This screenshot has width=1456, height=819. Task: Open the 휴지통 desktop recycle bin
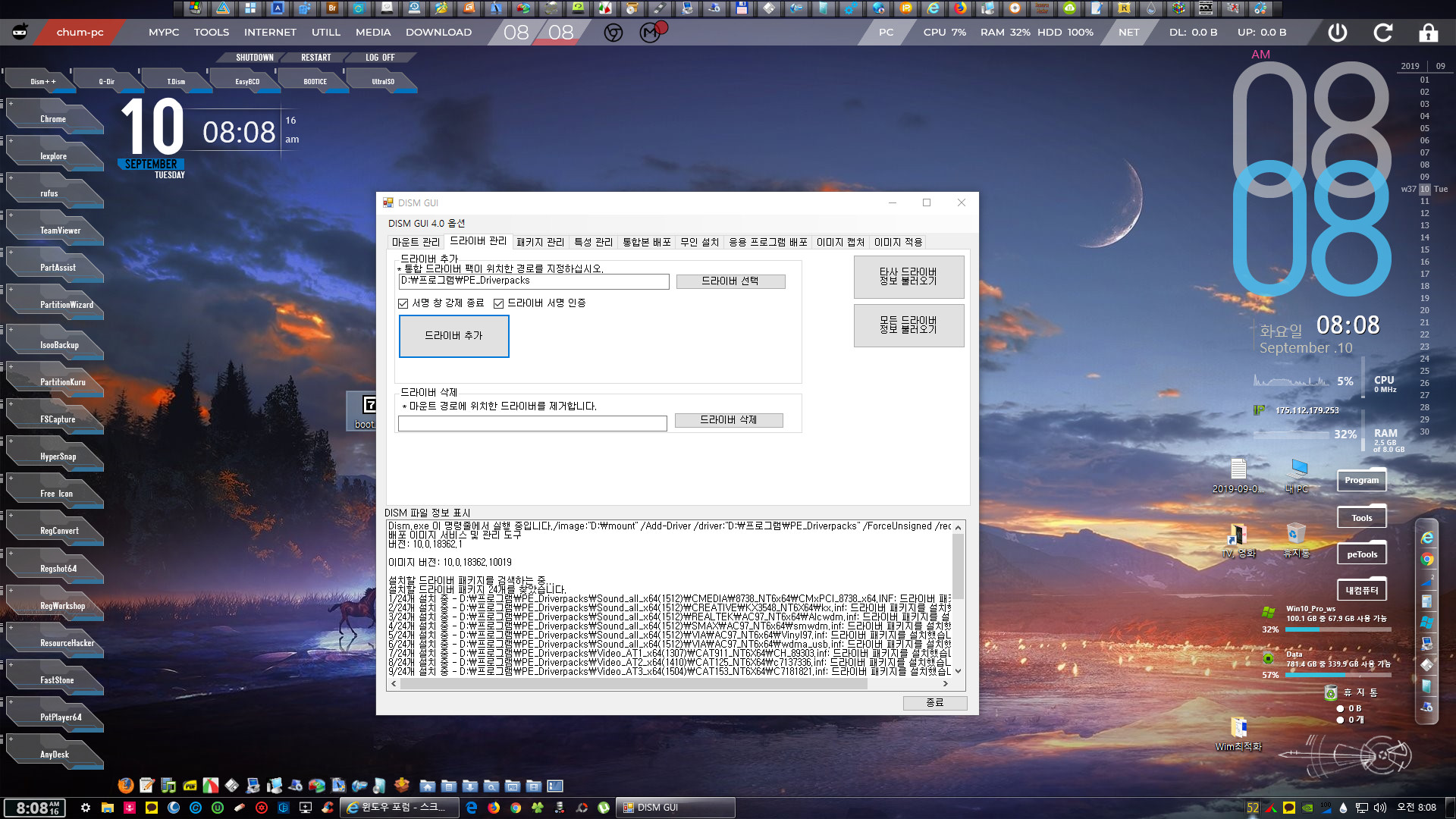(x=1297, y=540)
